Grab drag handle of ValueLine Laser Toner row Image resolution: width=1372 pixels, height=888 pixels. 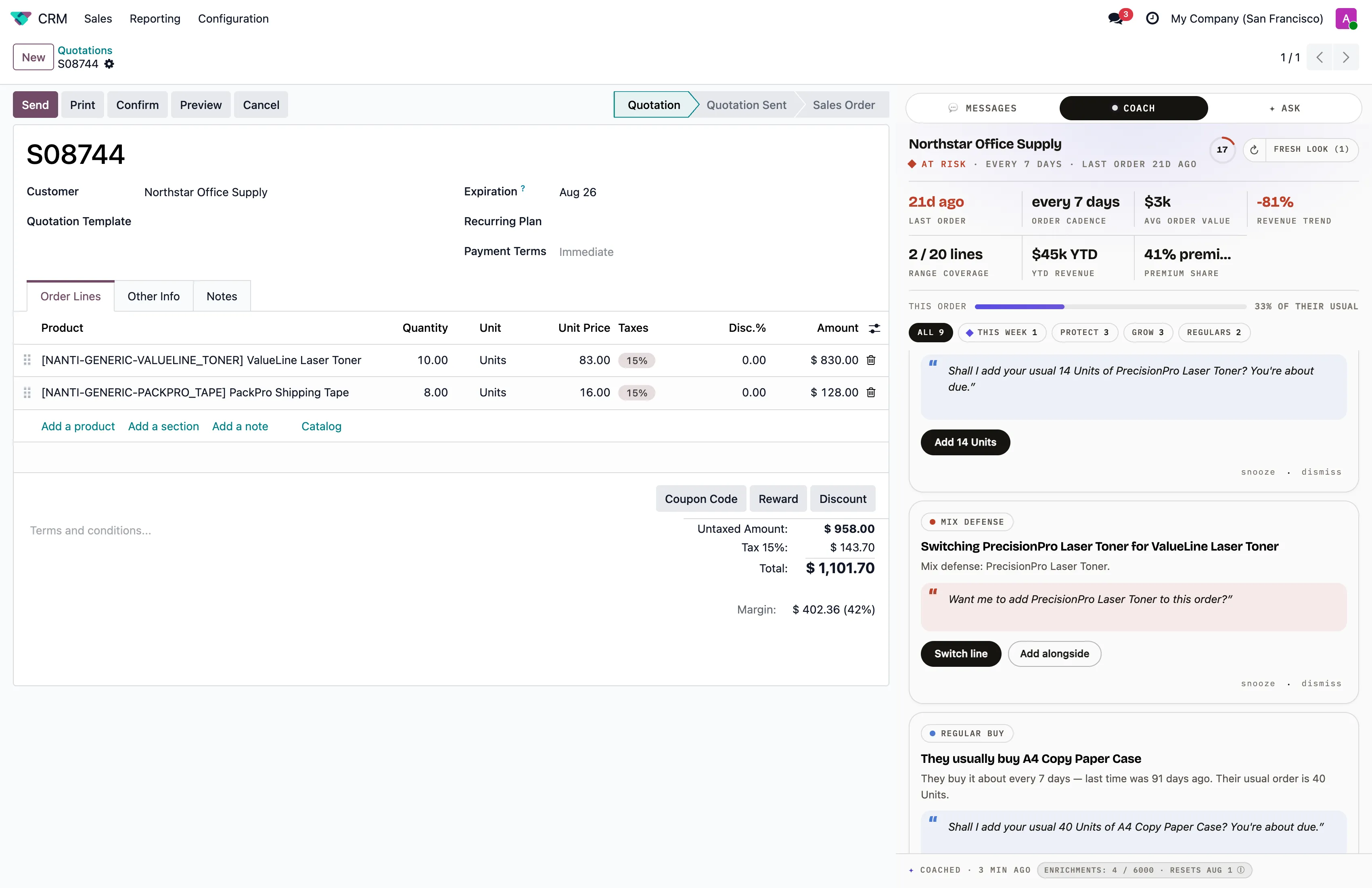coord(27,360)
